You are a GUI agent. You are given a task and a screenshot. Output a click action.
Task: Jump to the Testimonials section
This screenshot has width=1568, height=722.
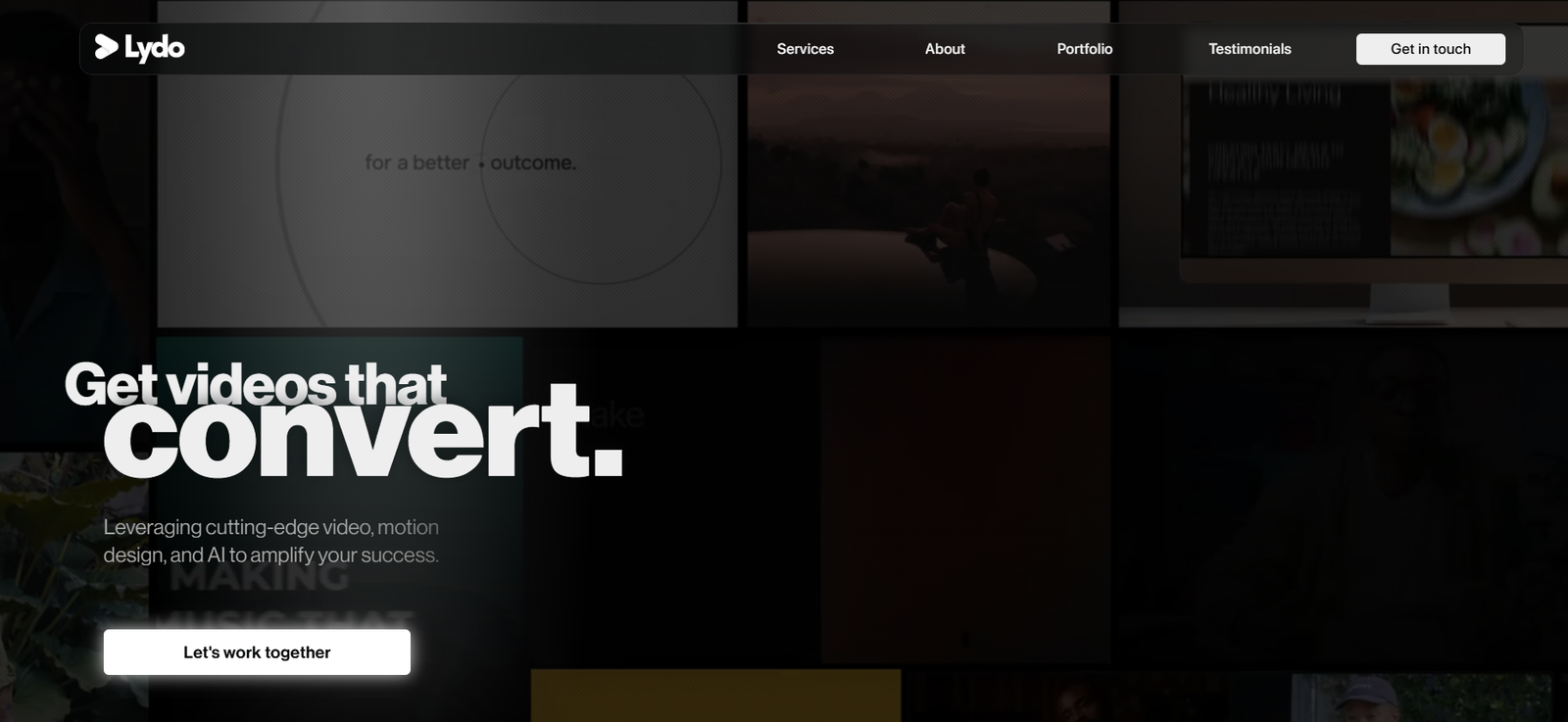tap(1249, 49)
